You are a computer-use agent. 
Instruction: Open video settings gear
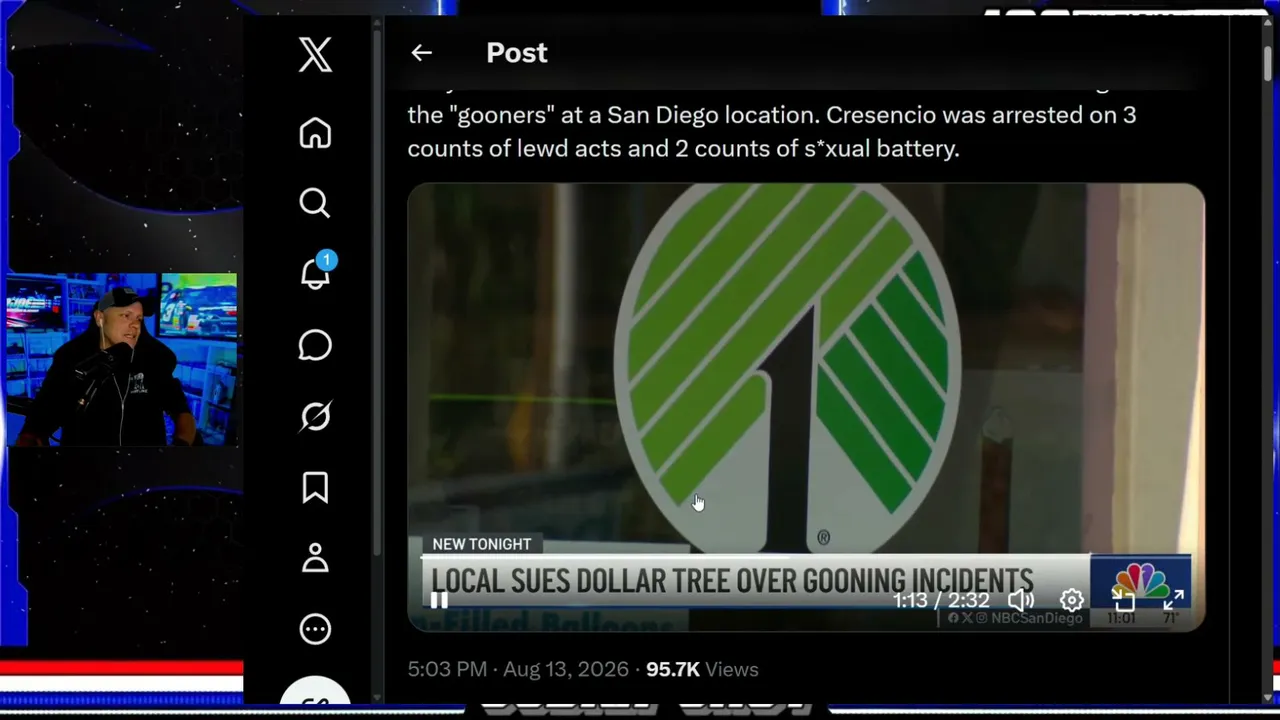[1072, 600]
